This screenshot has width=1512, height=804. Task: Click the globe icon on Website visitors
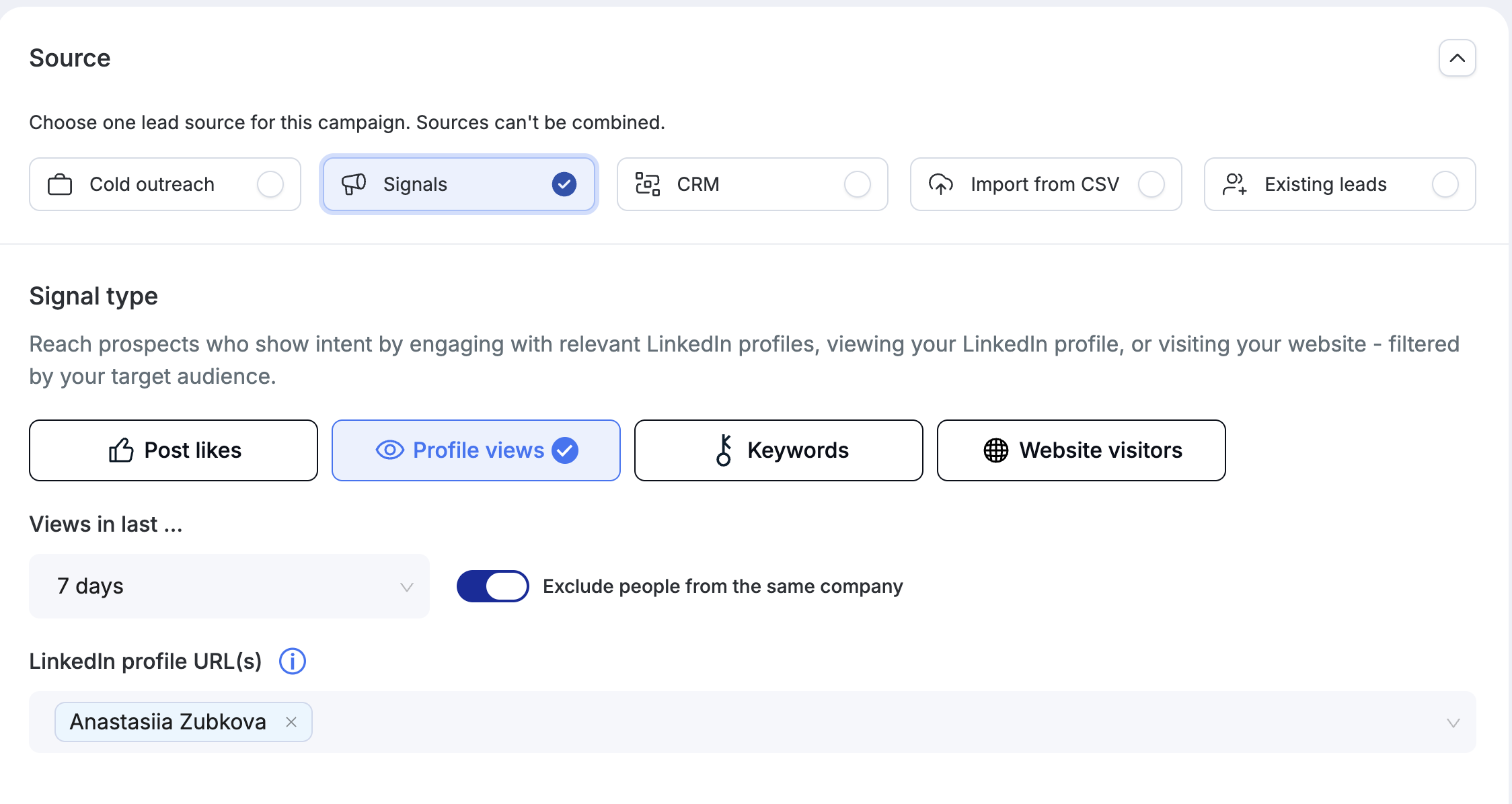(x=996, y=450)
